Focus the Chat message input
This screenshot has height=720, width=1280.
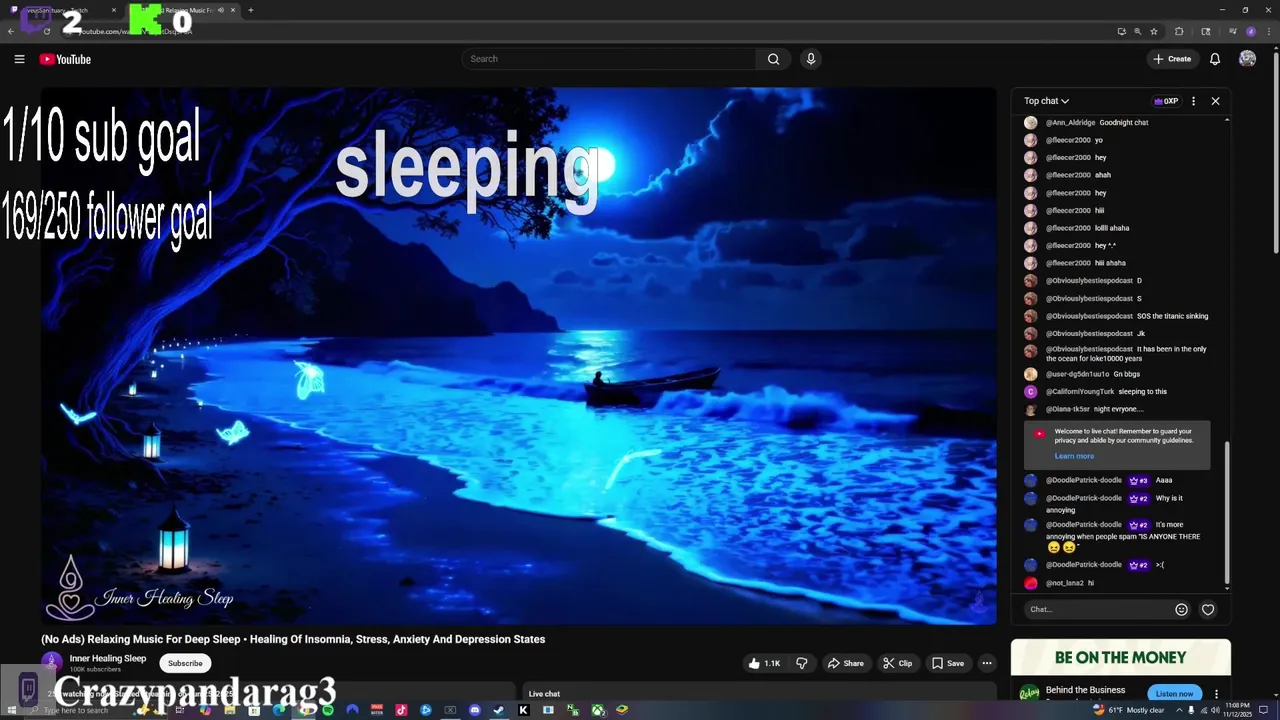point(1098,609)
